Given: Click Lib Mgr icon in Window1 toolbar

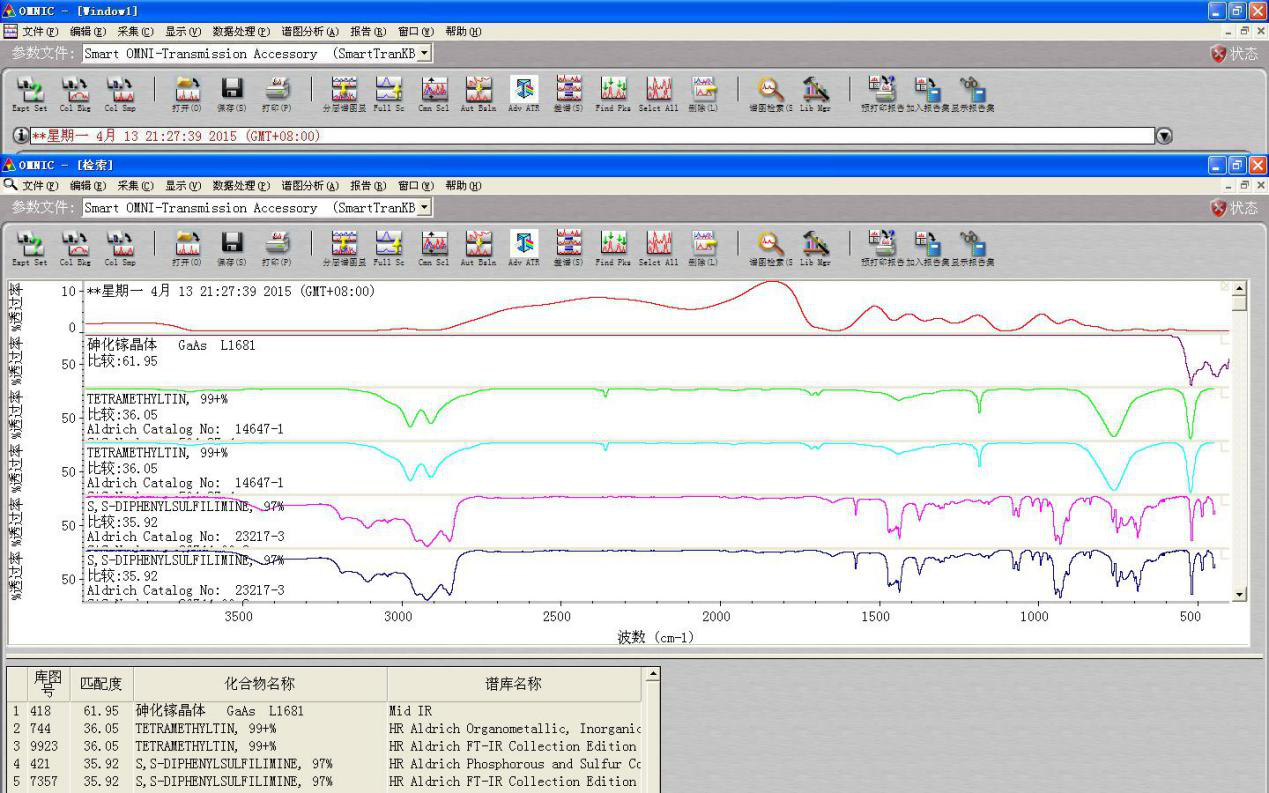Looking at the screenshot, I should 816,92.
